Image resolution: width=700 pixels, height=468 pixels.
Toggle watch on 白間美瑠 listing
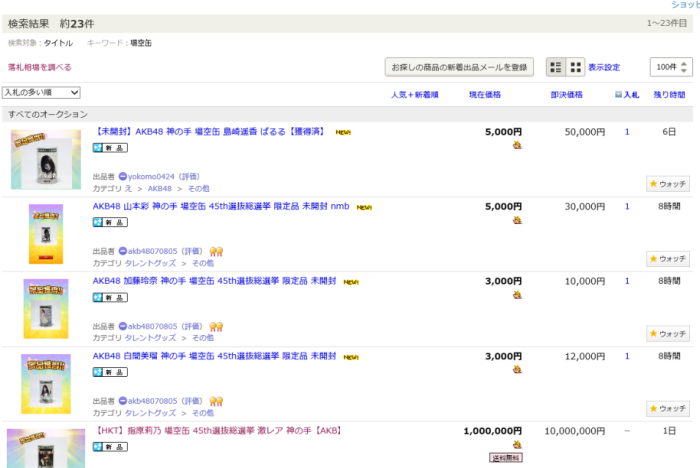click(x=668, y=408)
